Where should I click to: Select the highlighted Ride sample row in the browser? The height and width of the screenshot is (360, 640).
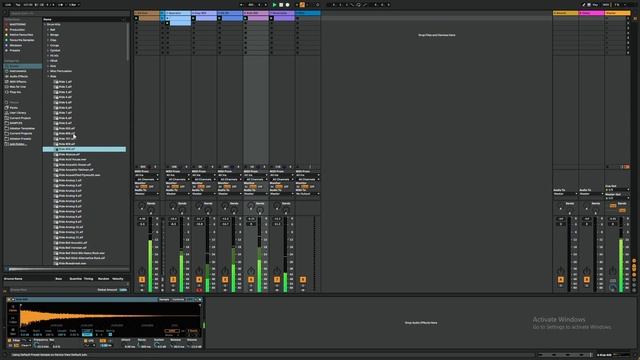point(84,149)
